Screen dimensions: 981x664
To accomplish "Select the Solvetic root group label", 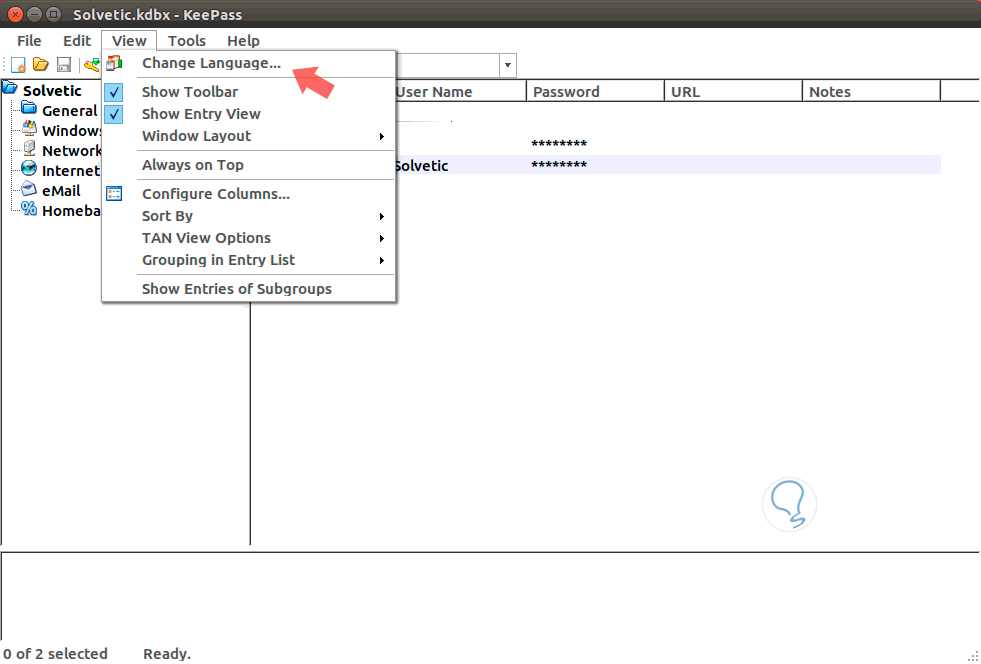I will point(52,91).
